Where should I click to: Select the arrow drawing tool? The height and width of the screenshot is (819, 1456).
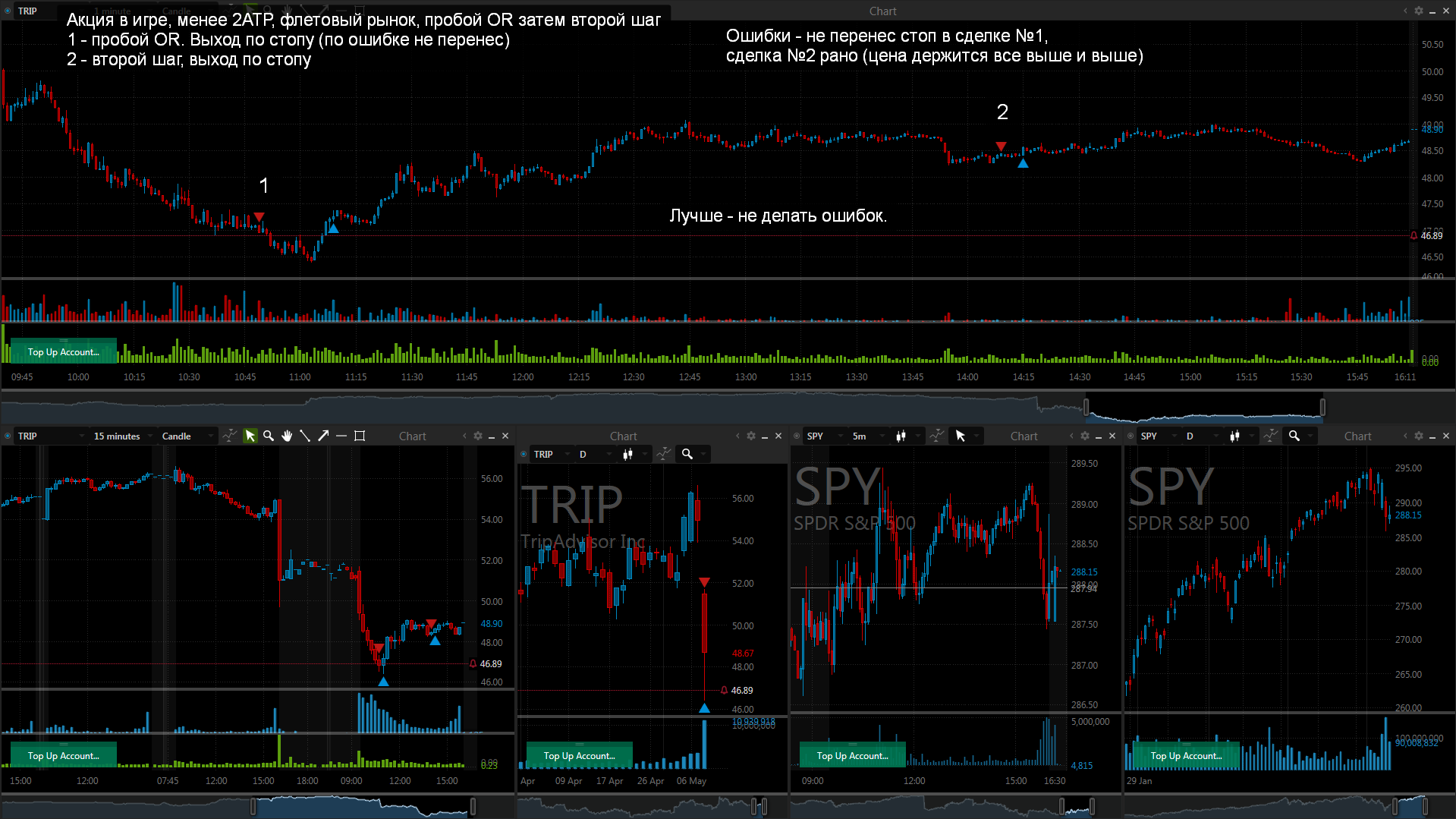coord(323,436)
